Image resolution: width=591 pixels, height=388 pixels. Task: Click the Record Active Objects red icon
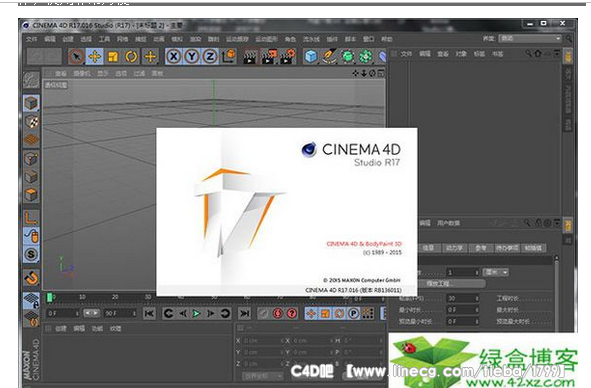[x=263, y=313]
